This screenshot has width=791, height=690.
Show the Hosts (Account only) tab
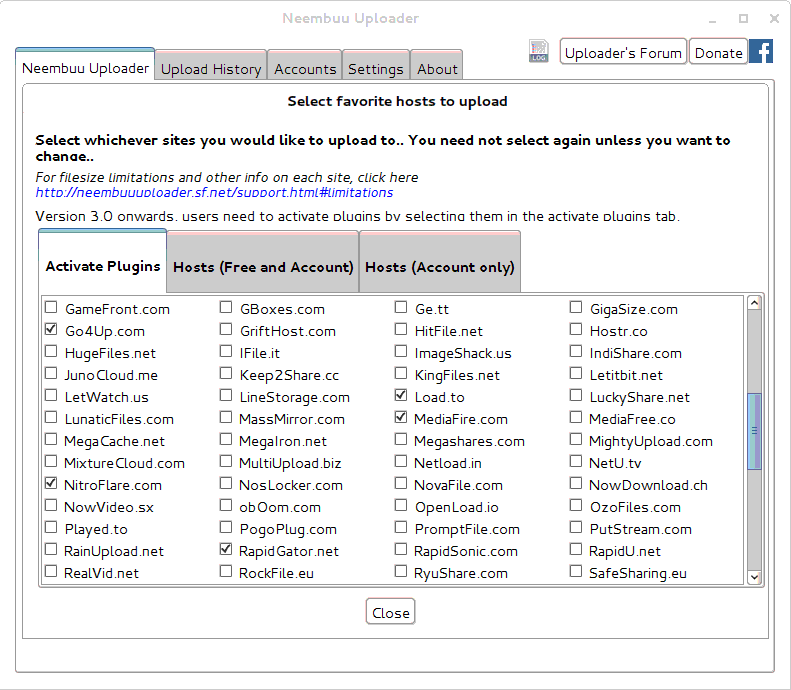coord(440,267)
